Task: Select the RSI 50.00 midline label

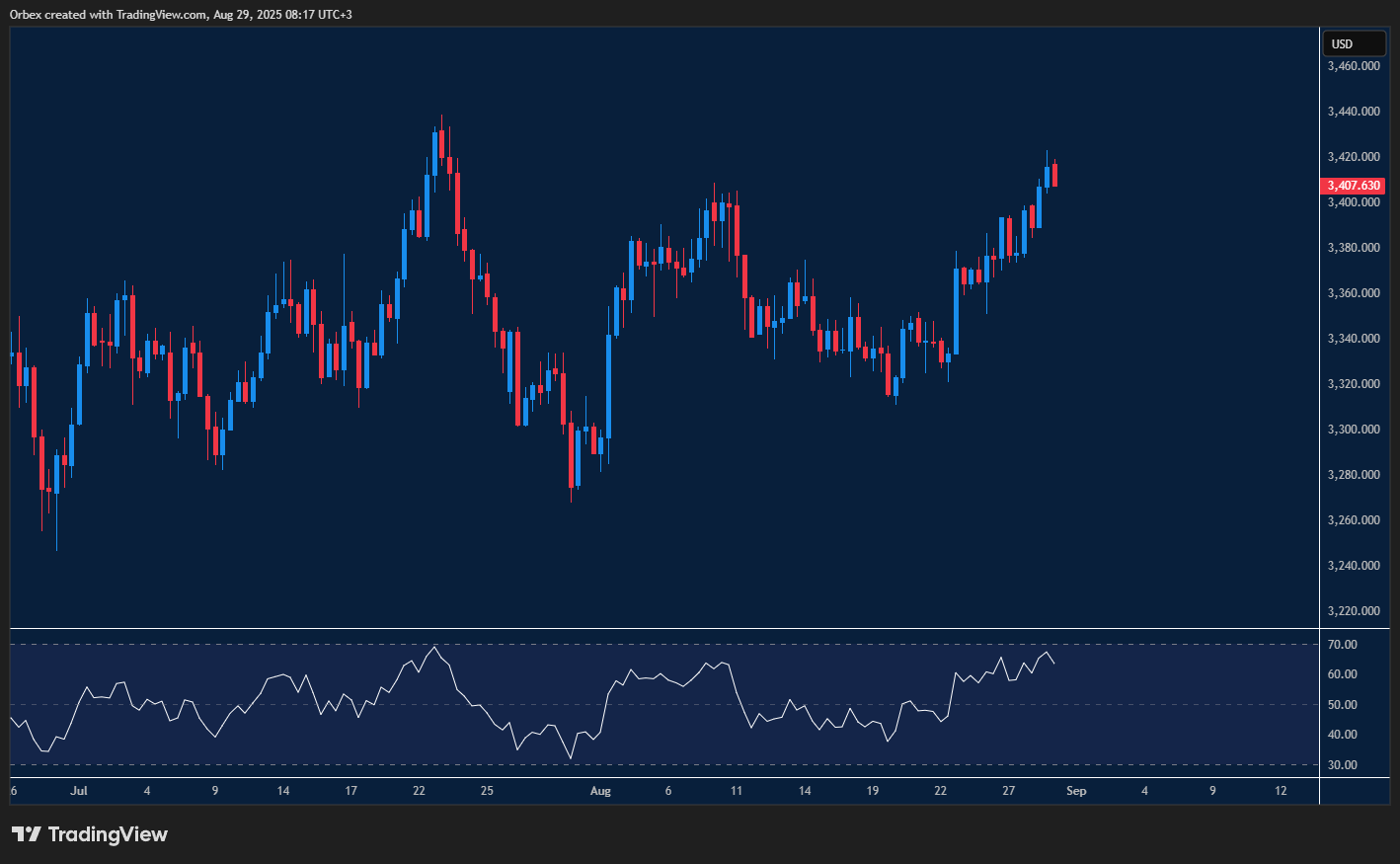Action: tap(1343, 705)
